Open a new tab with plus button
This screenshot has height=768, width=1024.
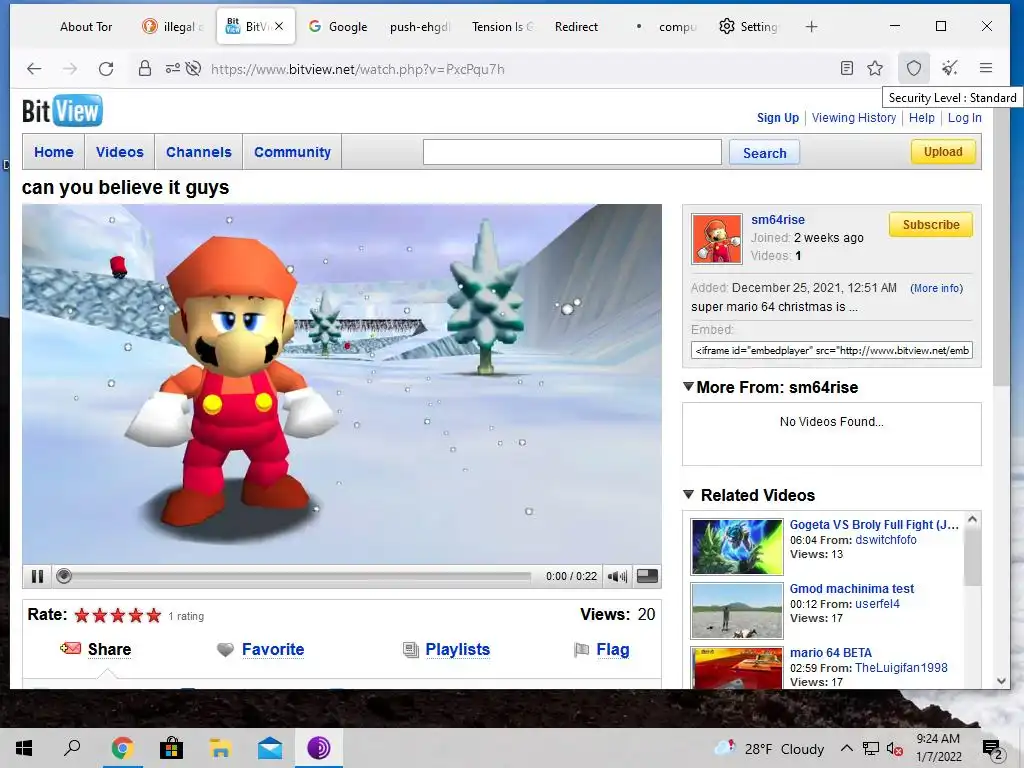pyautogui.click(x=811, y=27)
